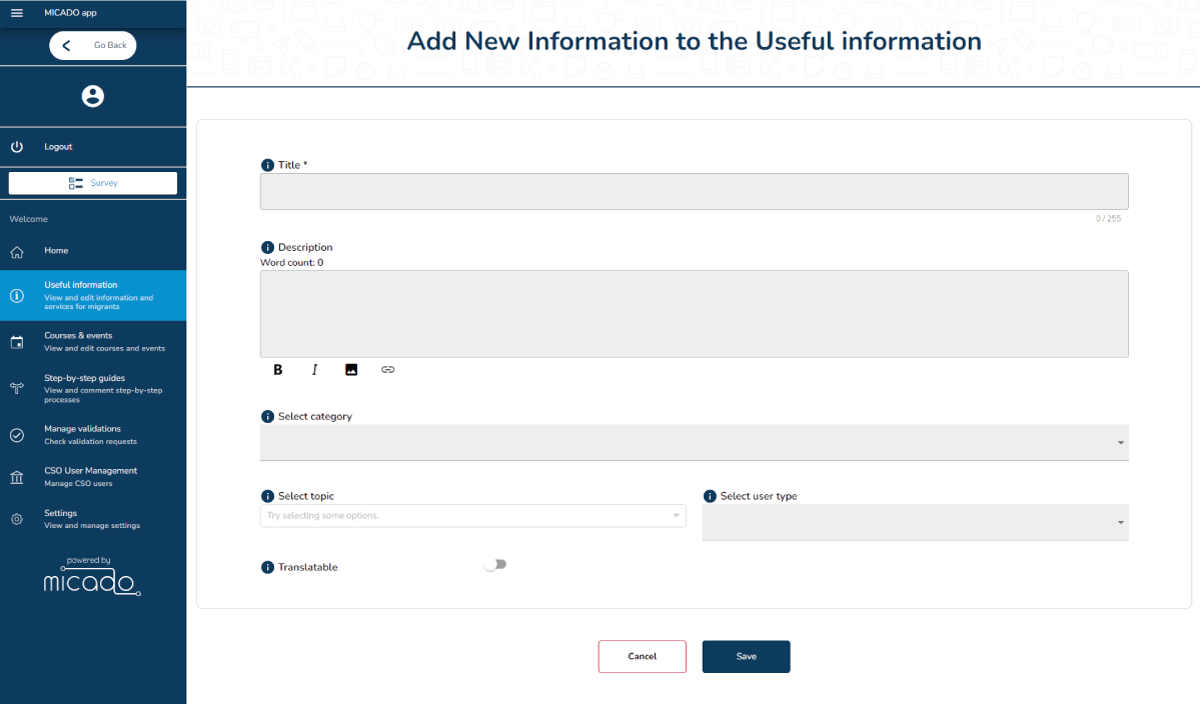Insert an image into the description
Image resolution: width=1200 pixels, height=704 pixels.
pyautogui.click(x=351, y=370)
